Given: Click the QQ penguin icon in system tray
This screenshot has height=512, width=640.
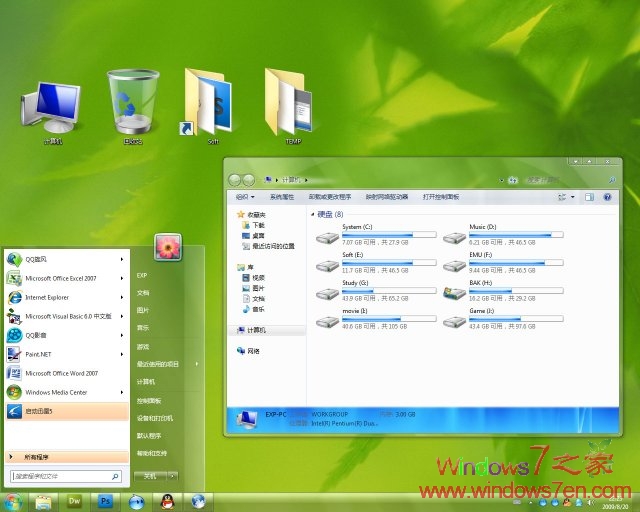Looking at the screenshot, I should [x=567, y=502].
